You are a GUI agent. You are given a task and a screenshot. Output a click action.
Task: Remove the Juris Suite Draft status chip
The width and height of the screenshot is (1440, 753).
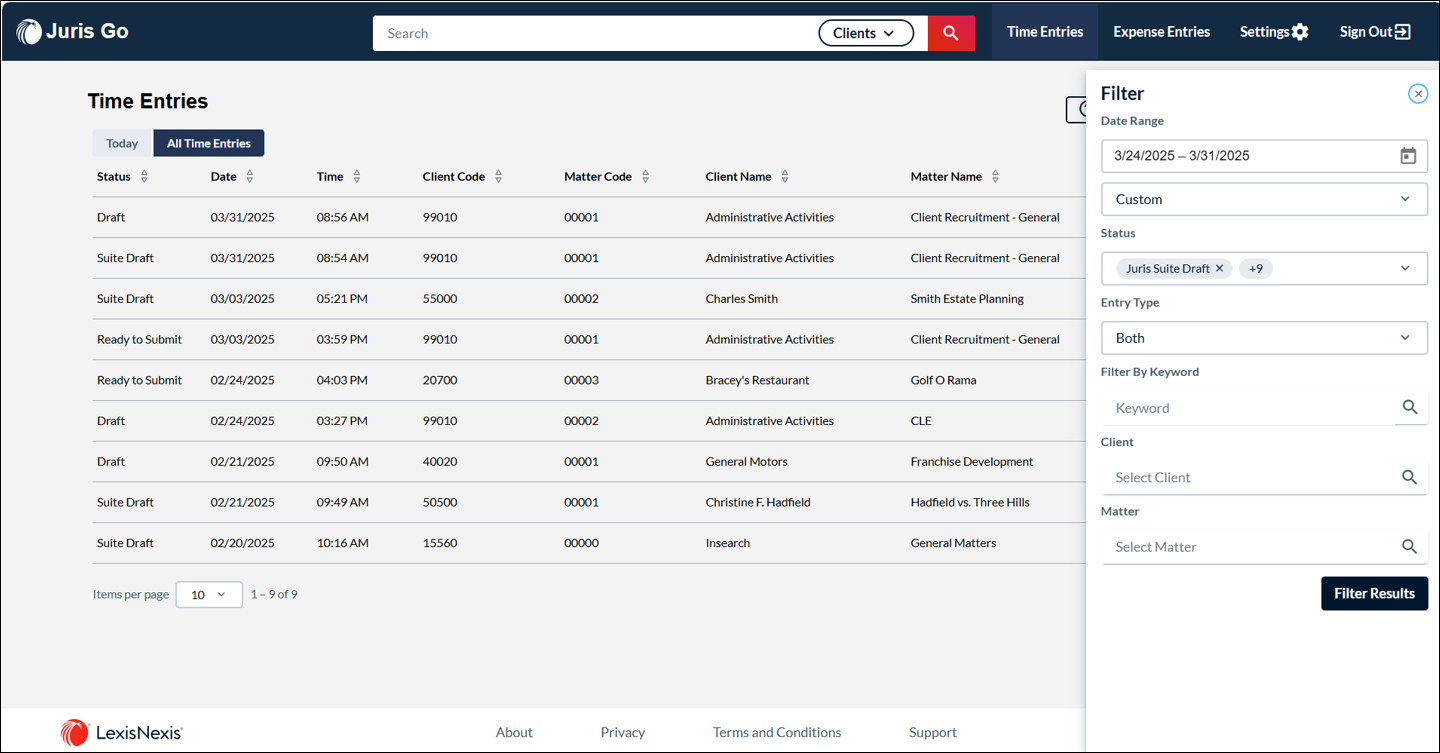click(1219, 268)
